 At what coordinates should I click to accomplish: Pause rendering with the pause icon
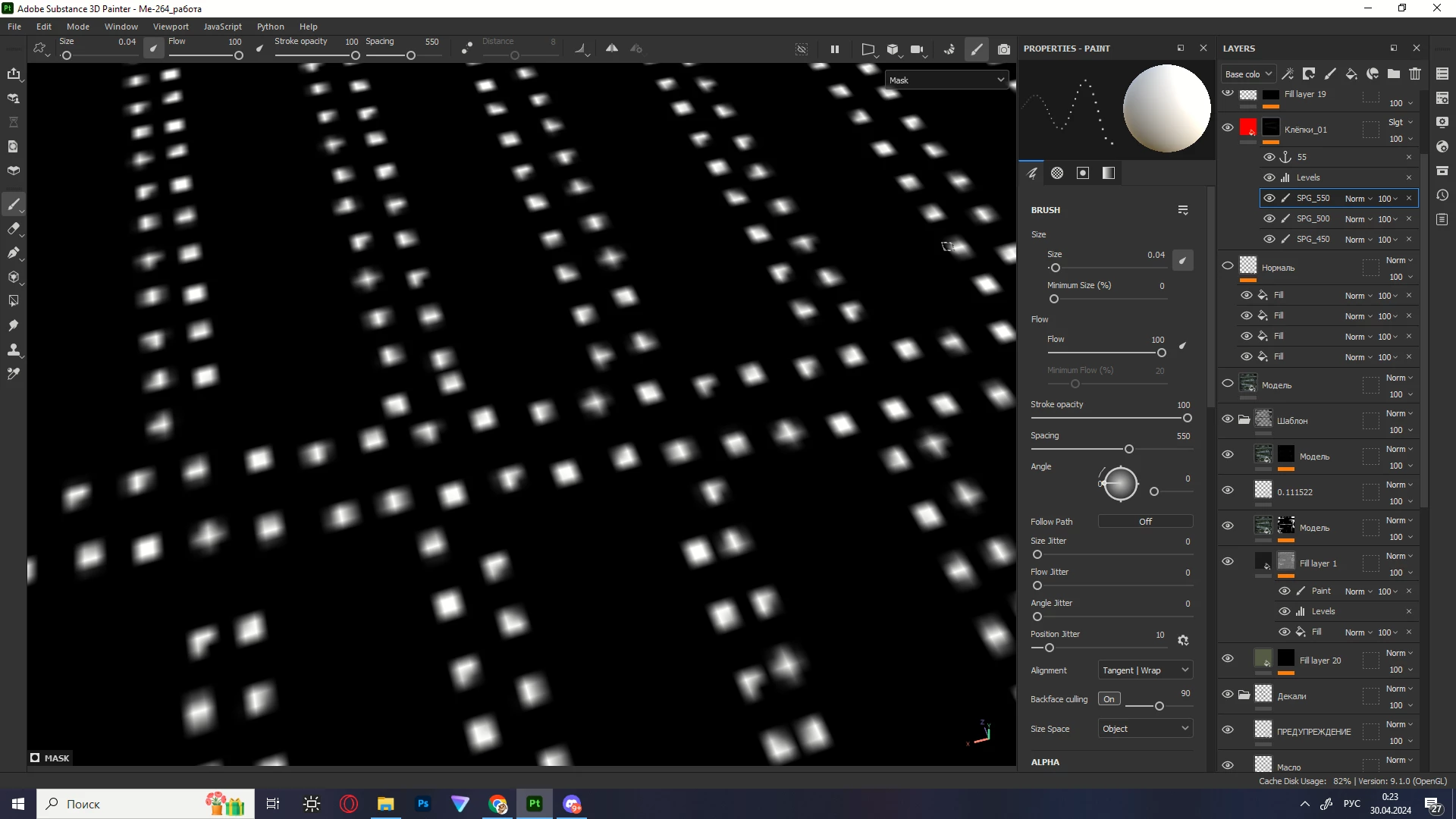pos(835,49)
